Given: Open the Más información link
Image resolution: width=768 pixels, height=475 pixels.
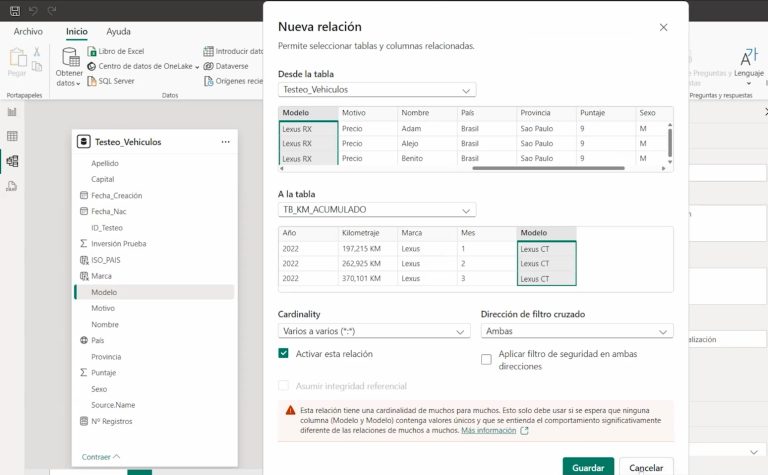Looking at the screenshot, I should click(488, 430).
